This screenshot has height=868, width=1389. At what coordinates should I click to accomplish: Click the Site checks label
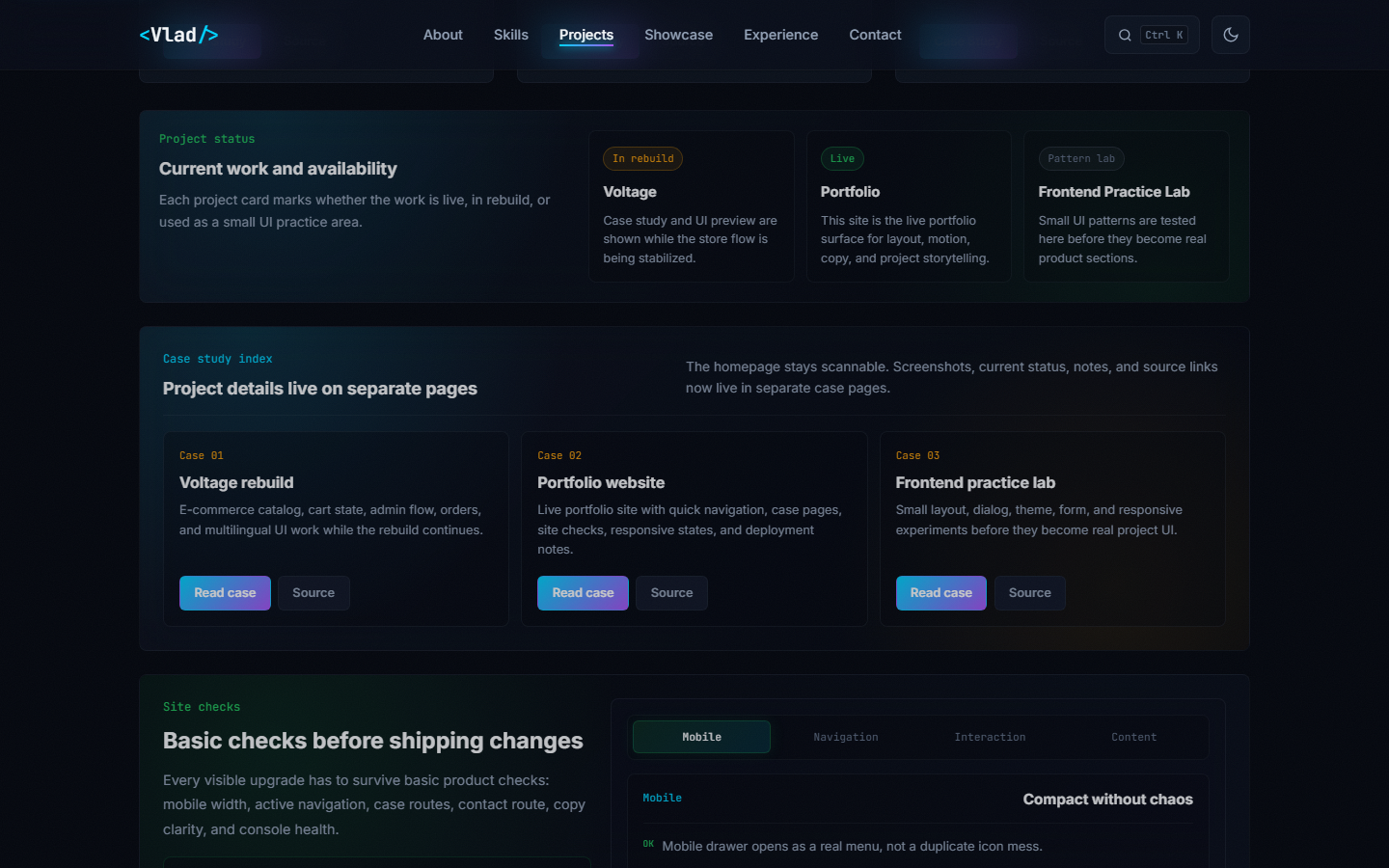tap(202, 707)
